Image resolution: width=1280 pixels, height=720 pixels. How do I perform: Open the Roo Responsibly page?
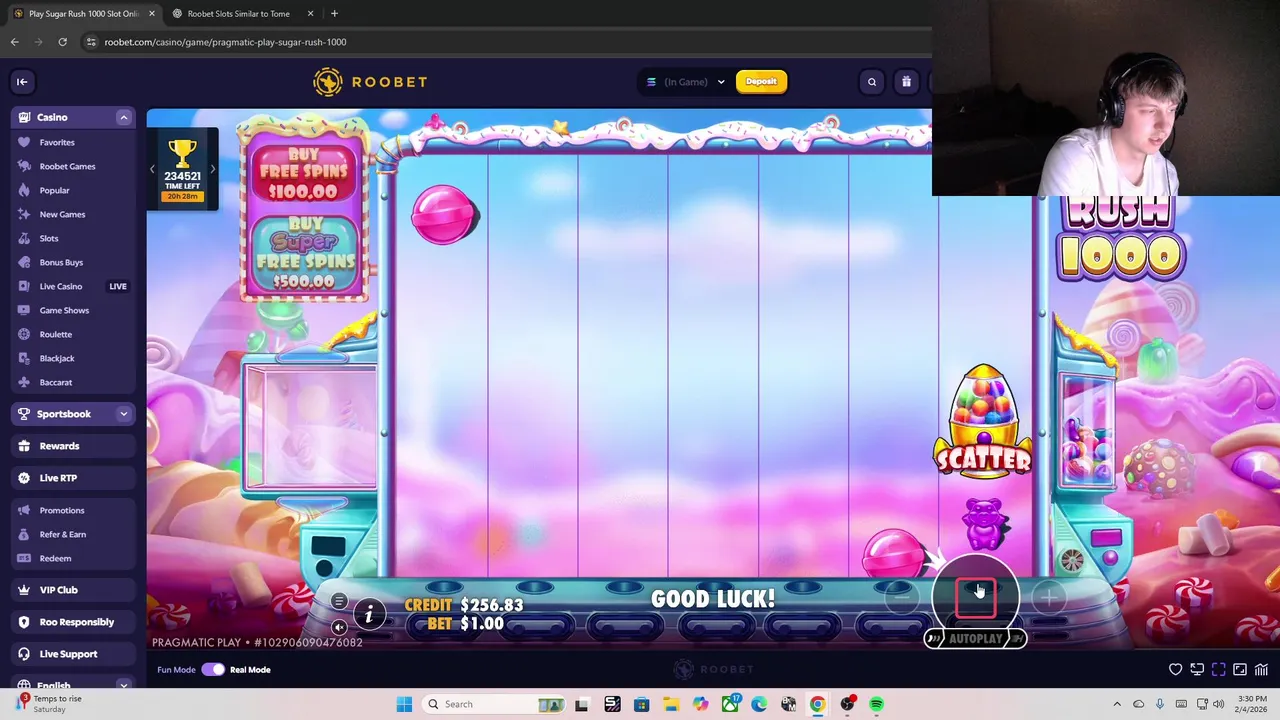pyautogui.click(x=73, y=622)
